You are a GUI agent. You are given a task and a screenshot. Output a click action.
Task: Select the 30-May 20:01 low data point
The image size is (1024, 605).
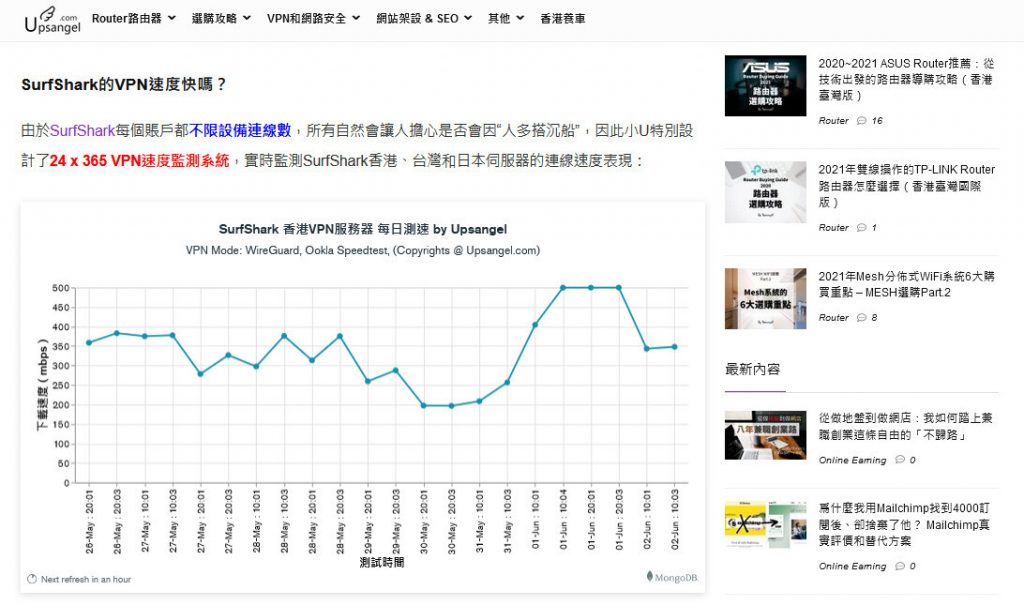[x=423, y=406]
